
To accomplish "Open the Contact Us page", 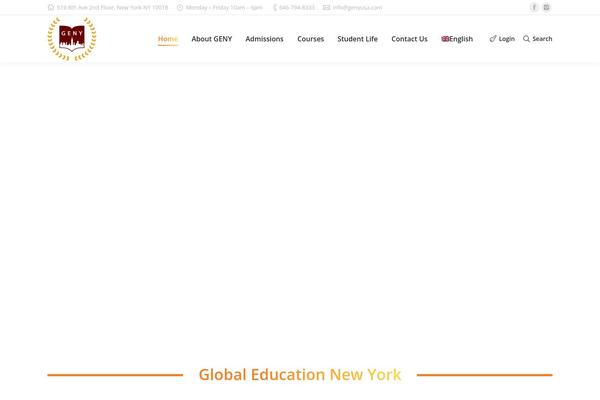I will point(409,39).
